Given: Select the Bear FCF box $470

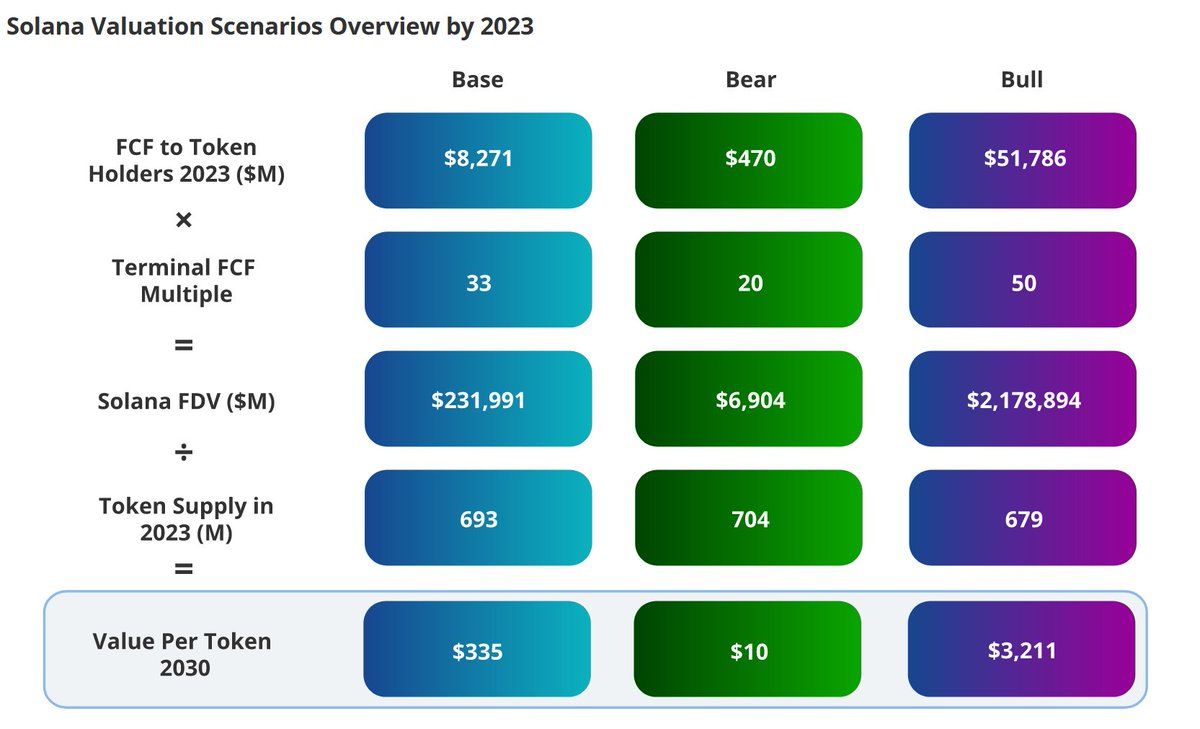Looking at the screenshot, I should point(749,160).
